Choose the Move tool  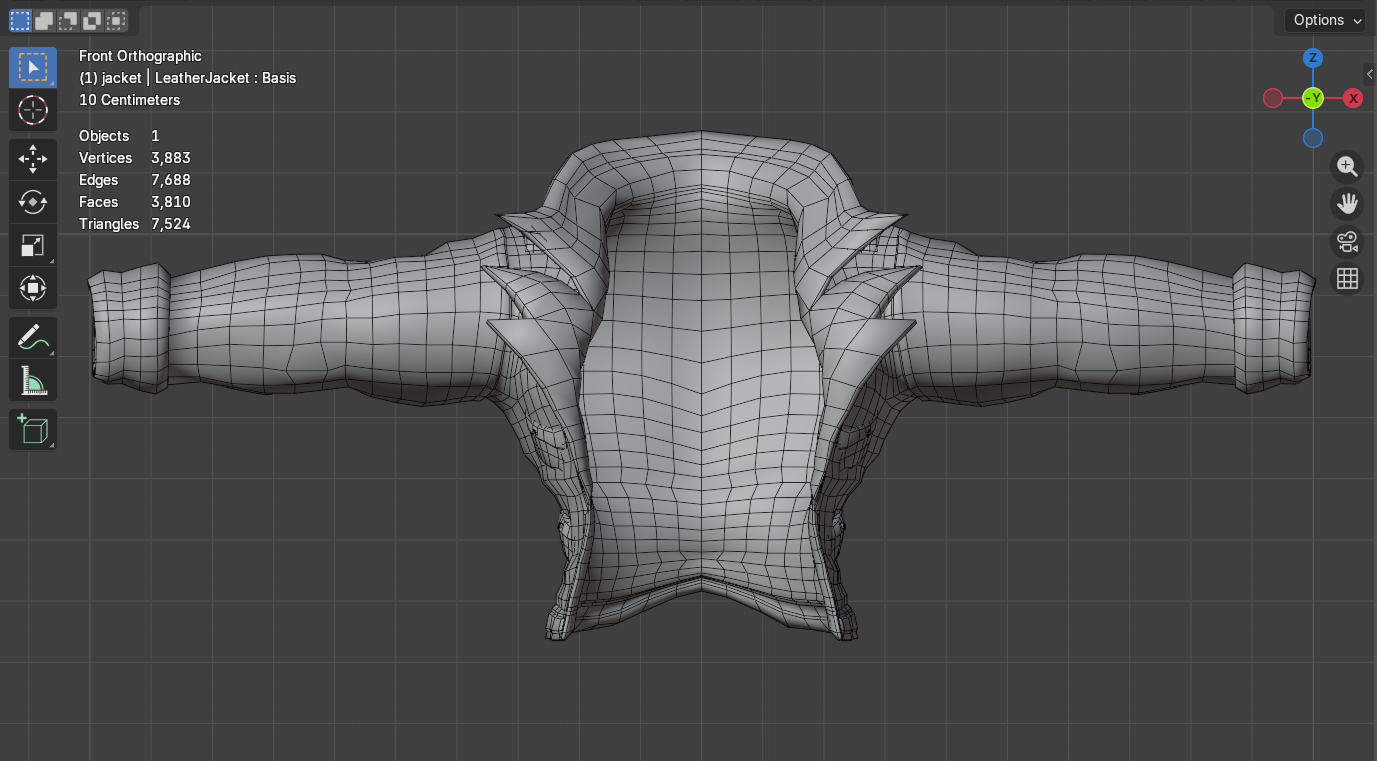click(33, 159)
